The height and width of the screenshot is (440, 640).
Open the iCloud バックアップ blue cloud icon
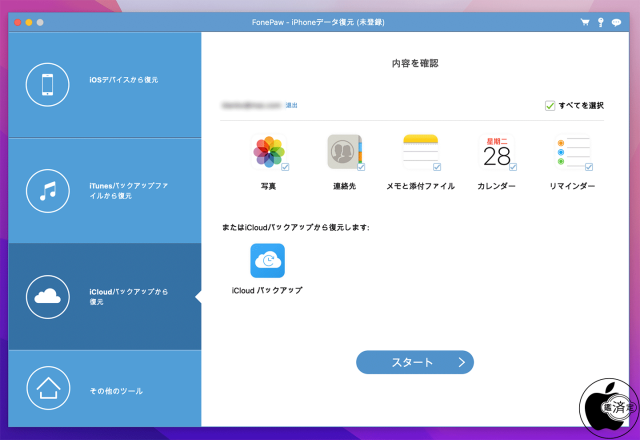coord(267,260)
